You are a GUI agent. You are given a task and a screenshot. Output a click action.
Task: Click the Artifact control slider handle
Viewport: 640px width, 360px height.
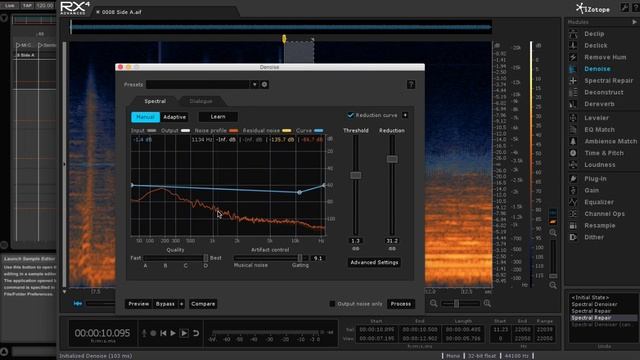[x=300, y=258]
